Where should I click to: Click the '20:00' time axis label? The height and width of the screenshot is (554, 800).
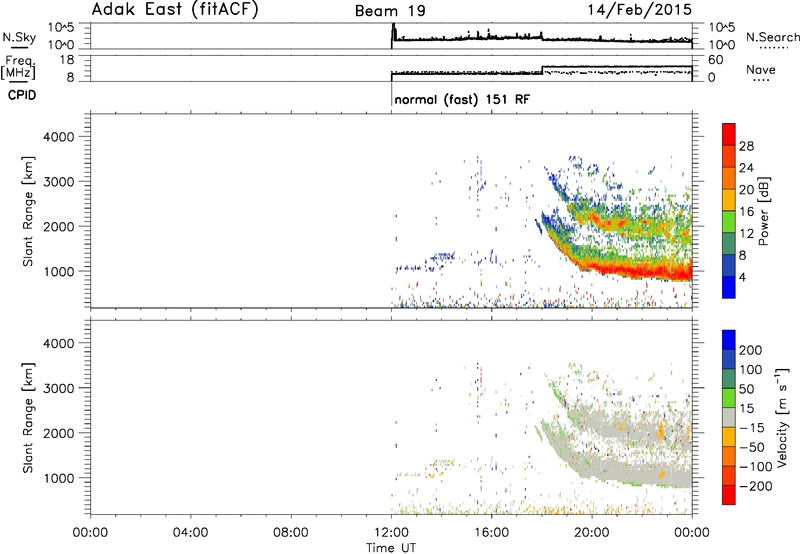[592, 533]
